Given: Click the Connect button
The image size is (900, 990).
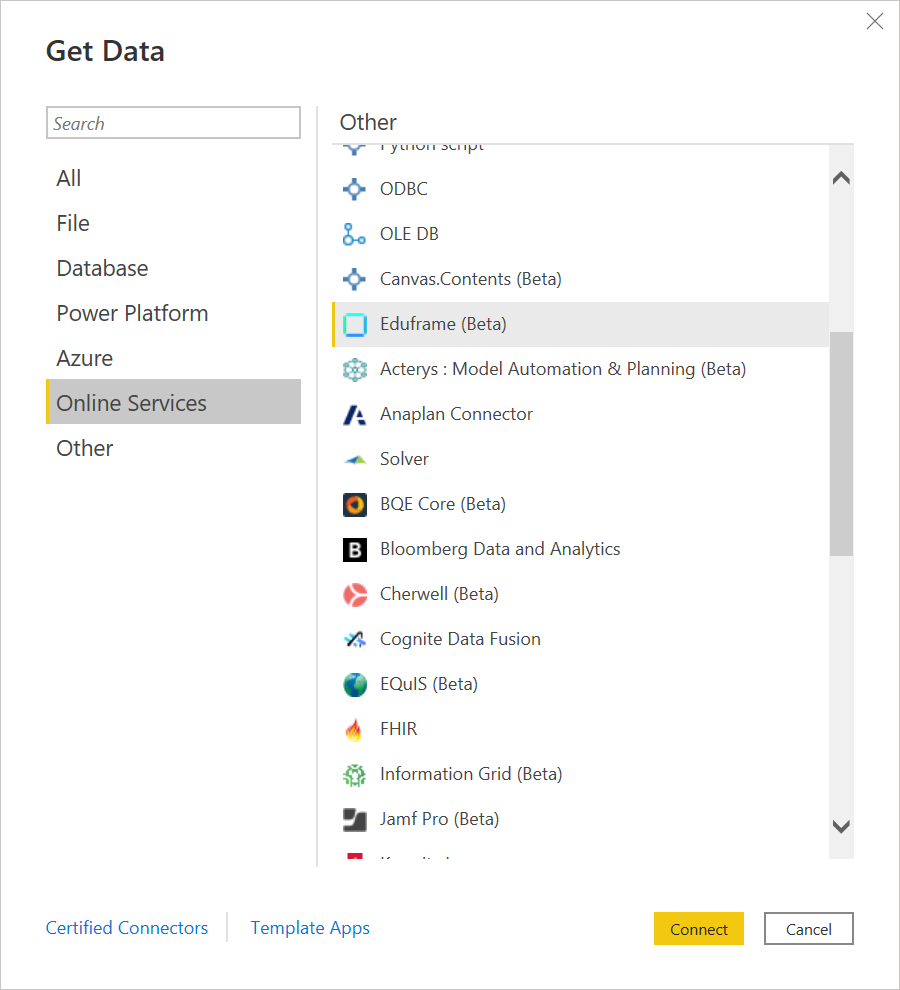Looking at the screenshot, I should 698,928.
